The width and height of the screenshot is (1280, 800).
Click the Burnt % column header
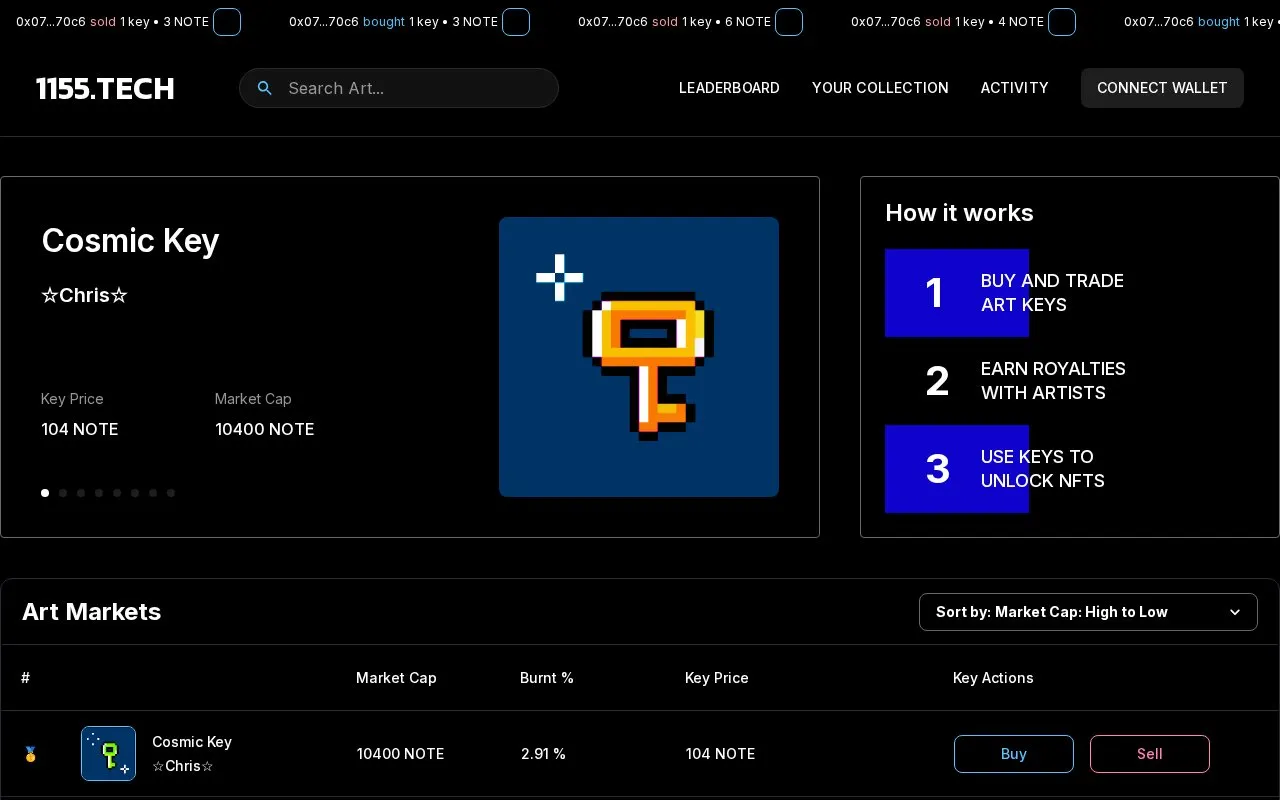547,678
